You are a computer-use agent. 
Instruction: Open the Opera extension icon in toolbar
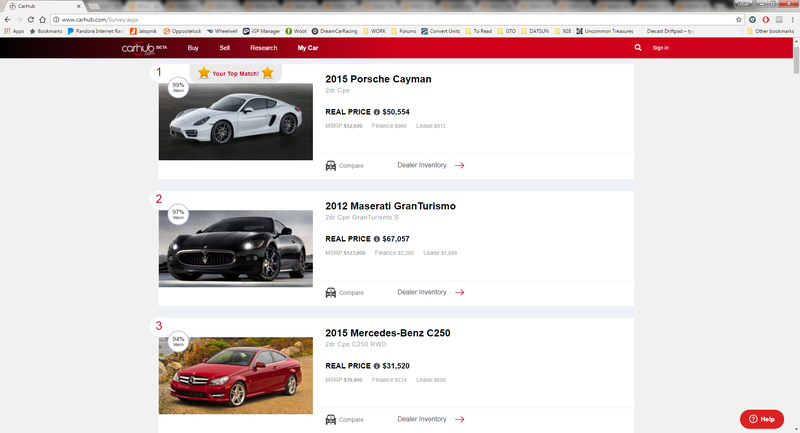point(765,19)
